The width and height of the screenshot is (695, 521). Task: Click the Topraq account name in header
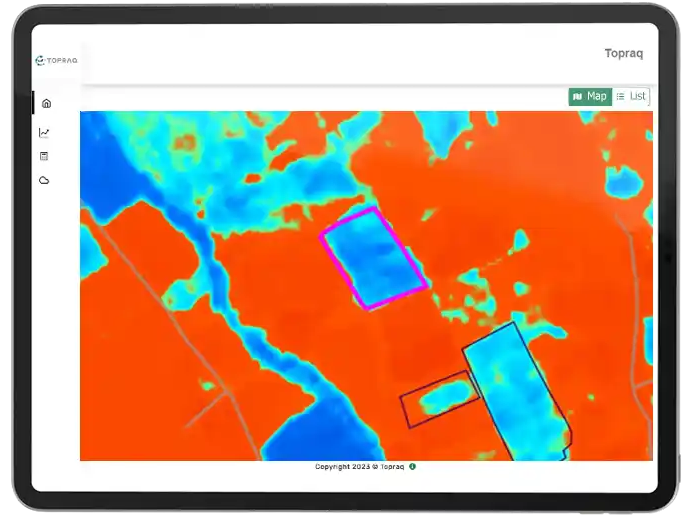[x=624, y=53]
